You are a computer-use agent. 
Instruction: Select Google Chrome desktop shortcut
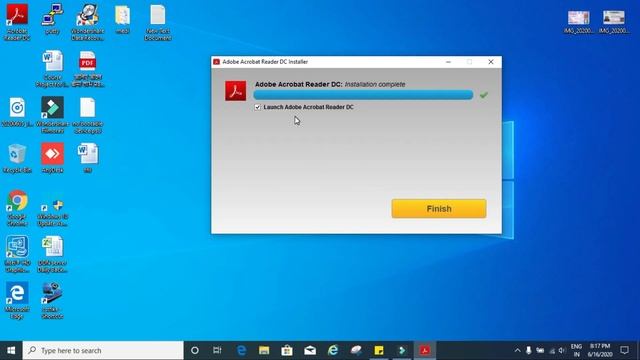click(17, 208)
